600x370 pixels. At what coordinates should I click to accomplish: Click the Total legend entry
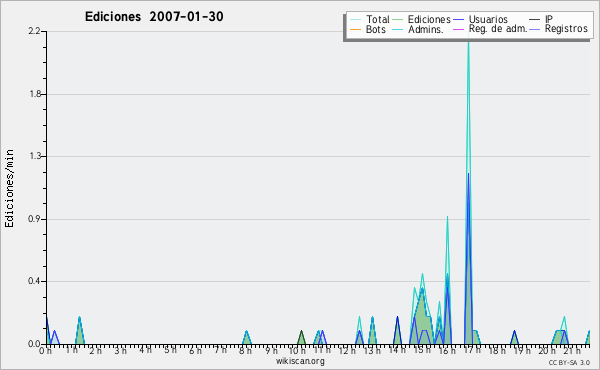point(370,19)
